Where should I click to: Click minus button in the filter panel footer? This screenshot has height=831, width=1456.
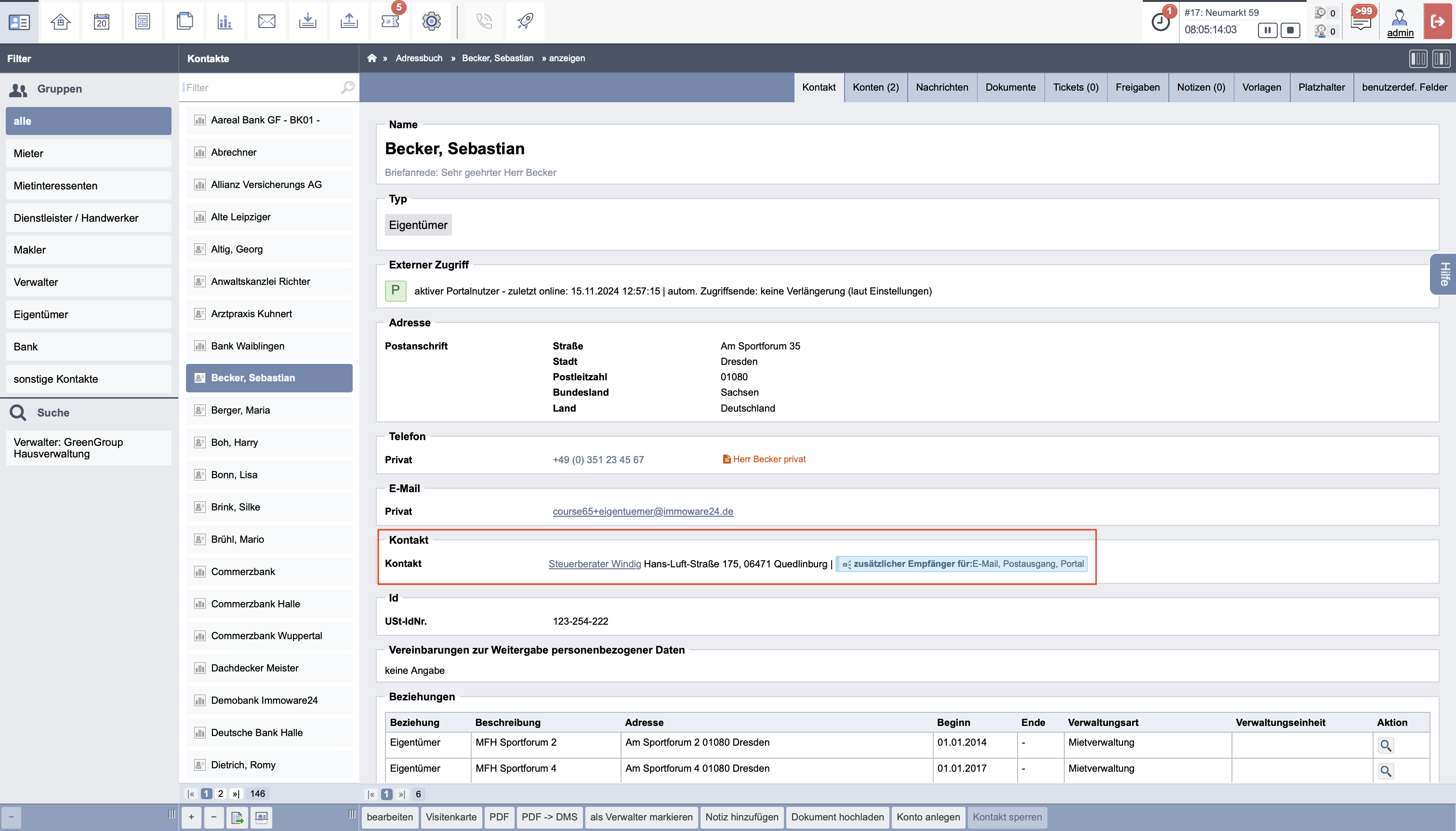(11, 818)
